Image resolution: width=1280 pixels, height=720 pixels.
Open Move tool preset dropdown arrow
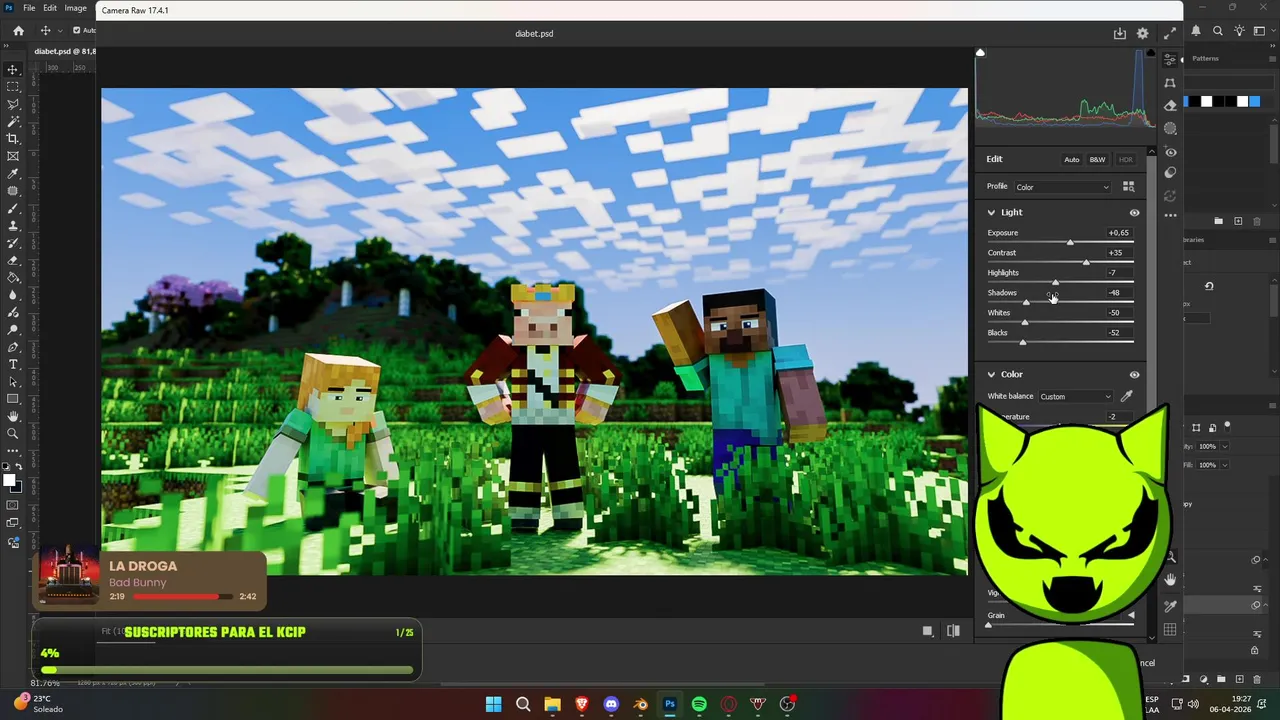point(59,31)
